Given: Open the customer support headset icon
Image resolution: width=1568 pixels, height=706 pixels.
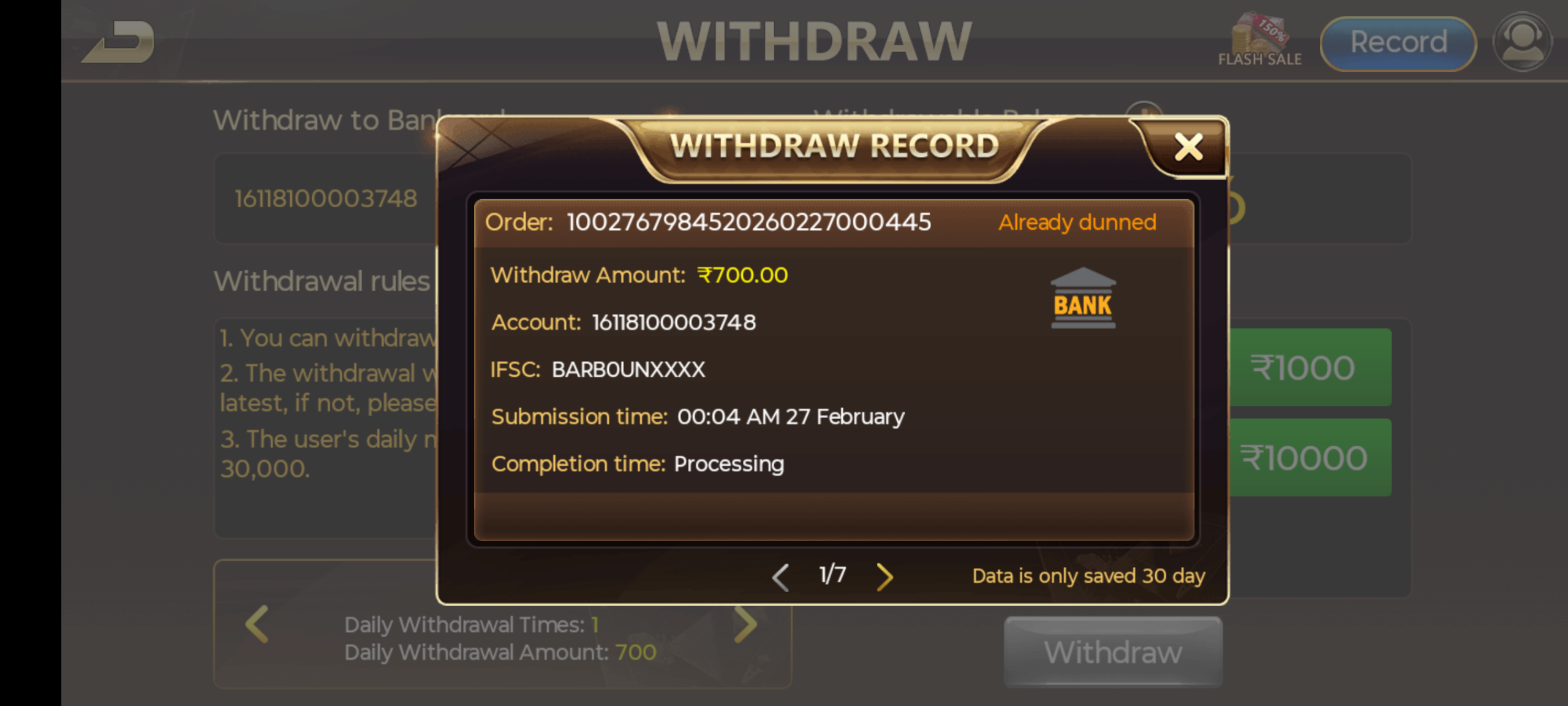Looking at the screenshot, I should (1523, 42).
